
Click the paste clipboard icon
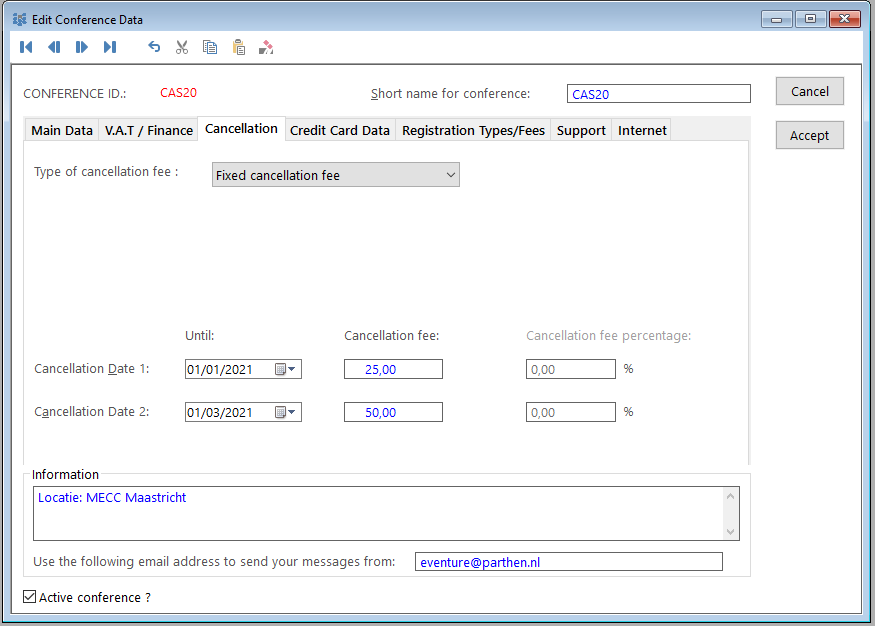[x=238, y=47]
